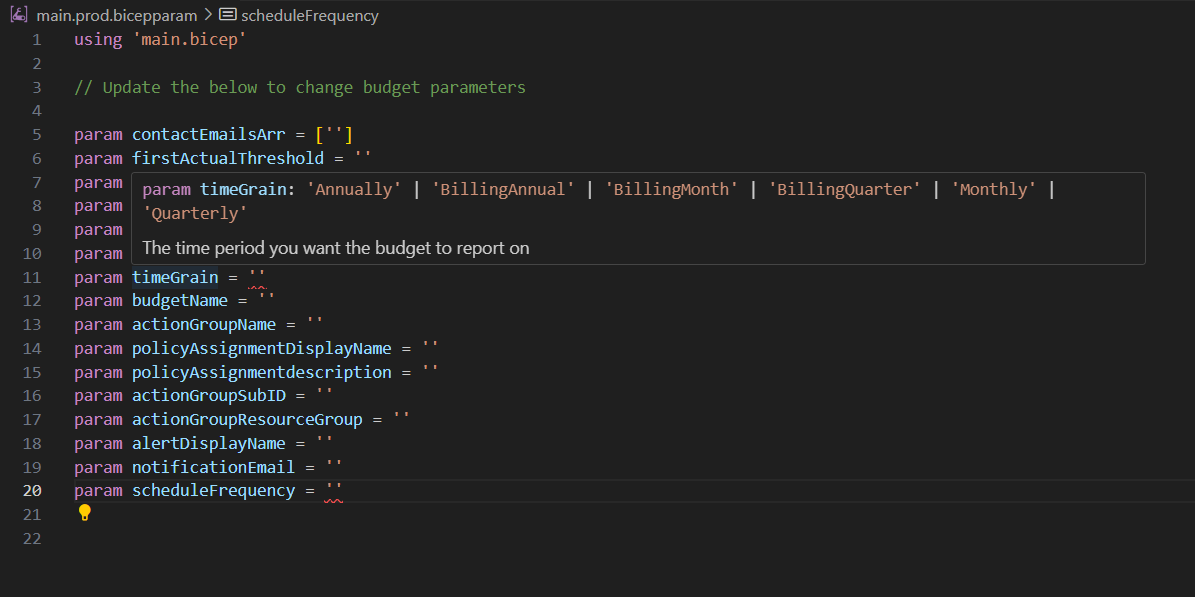Click actionGroupName parameter name
1195x597 pixels.
tap(203, 324)
